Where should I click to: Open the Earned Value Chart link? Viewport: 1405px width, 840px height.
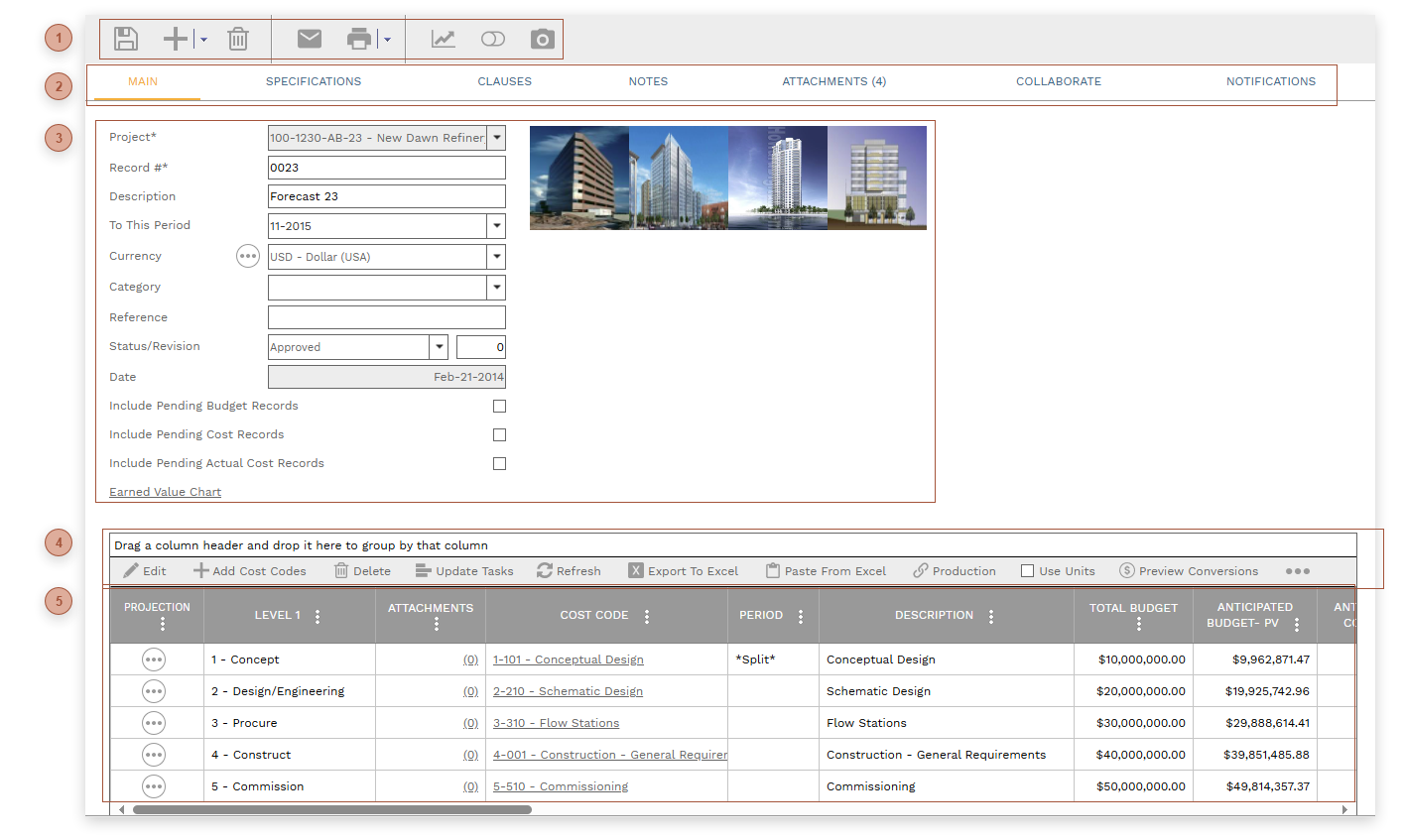(165, 492)
